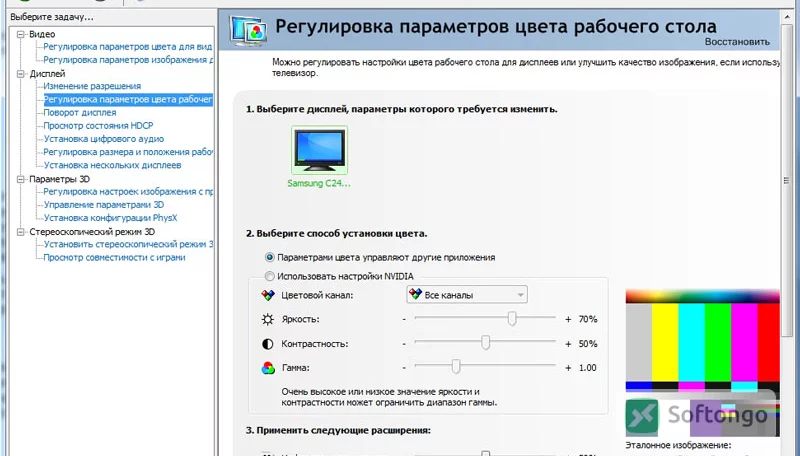Click the contrast half-circle icon
Image resolution: width=800 pixels, height=456 pixels.
pos(267,344)
